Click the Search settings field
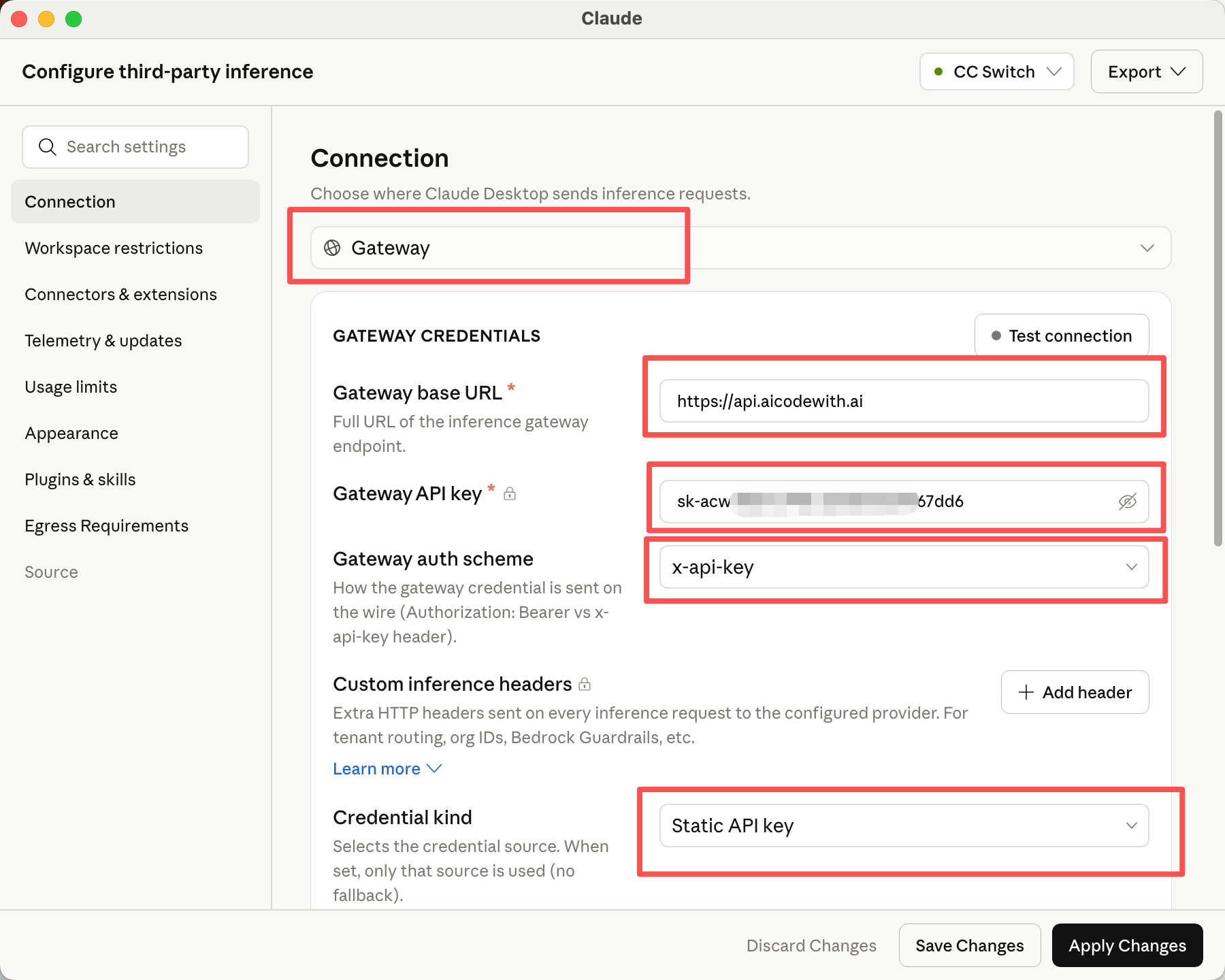The width and height of the screenshot is (1225, 980). coord(135,147)
